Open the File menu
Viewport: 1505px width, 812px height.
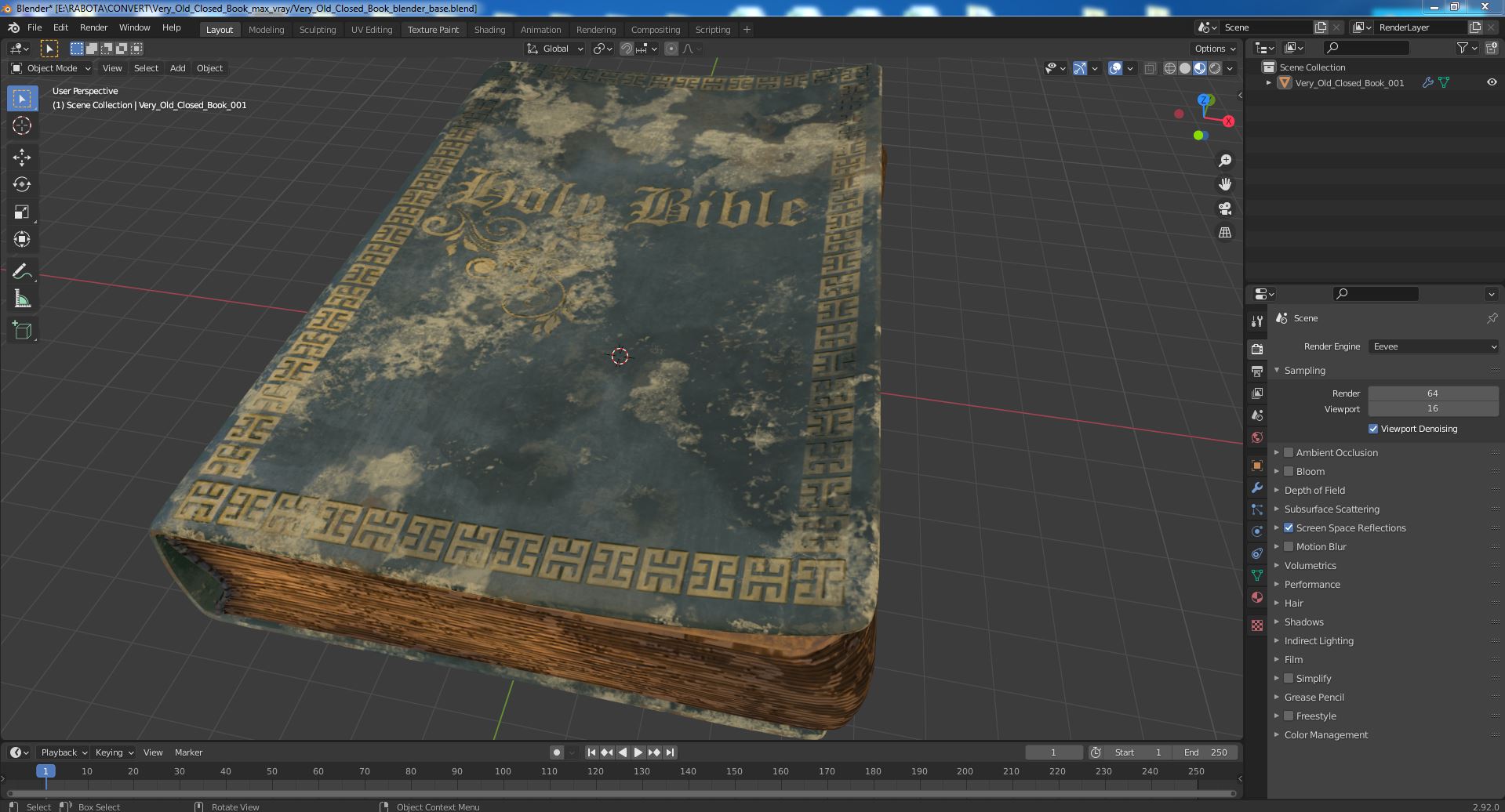click(x=35, y=27)
